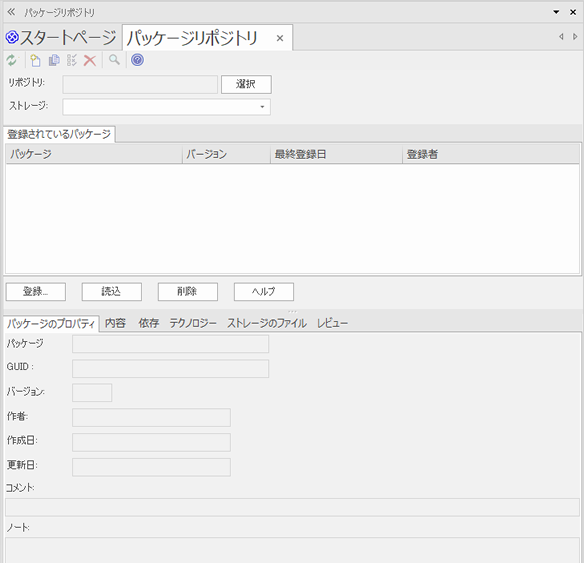This screenshot has height=563, width=584.
Task: Close the パッケージリポジトリ tab
Action: (280, 38)
